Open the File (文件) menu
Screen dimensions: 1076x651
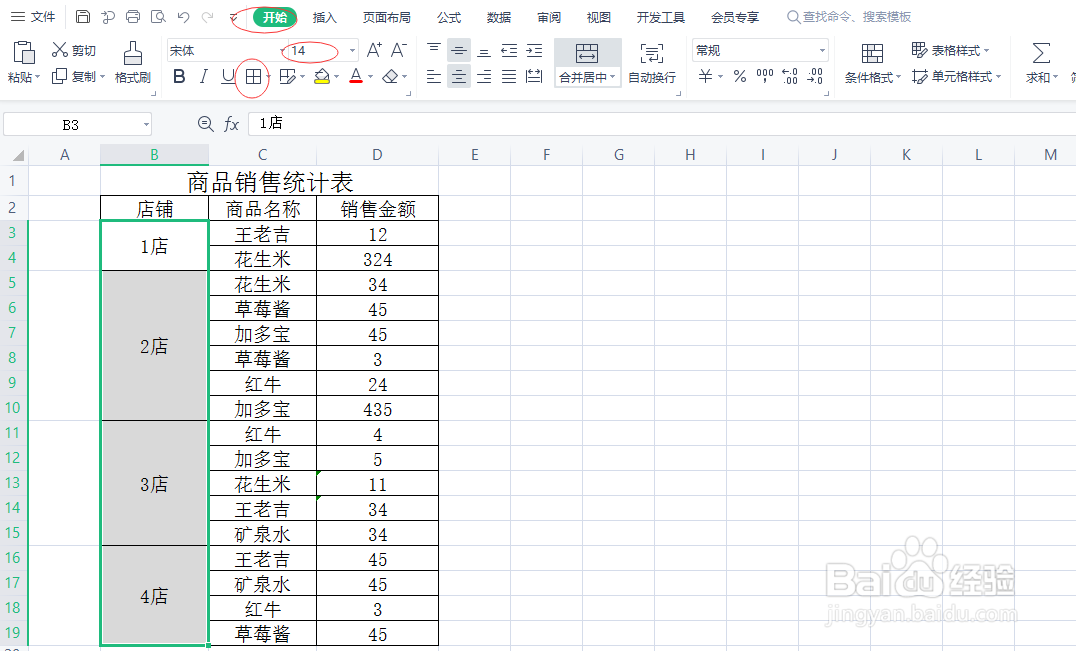(33, 16)
